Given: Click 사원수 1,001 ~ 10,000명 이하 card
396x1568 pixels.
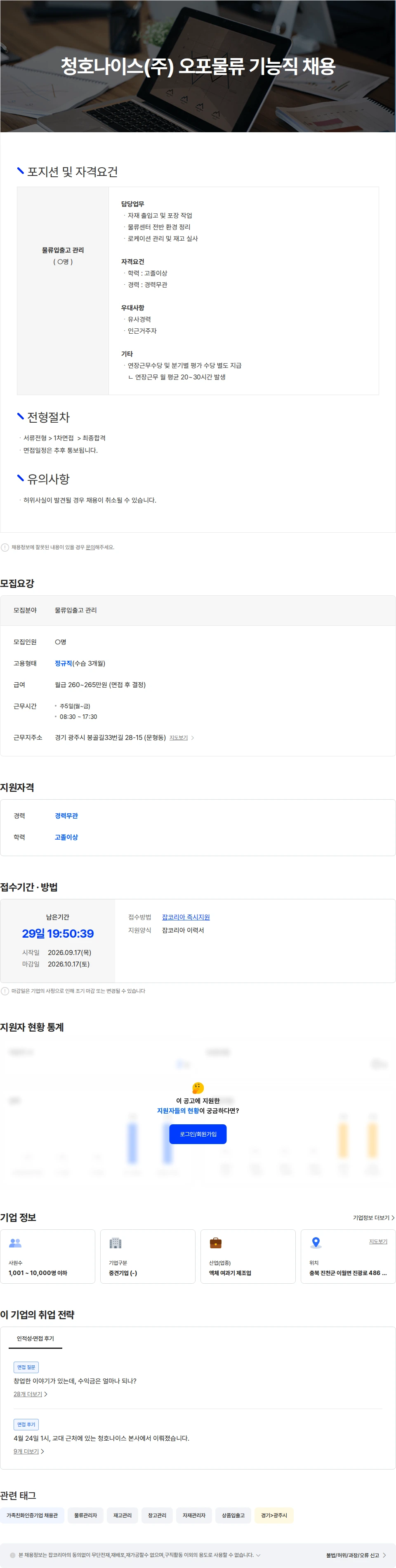Looking at the screenshot, I should click(47, 1257).
